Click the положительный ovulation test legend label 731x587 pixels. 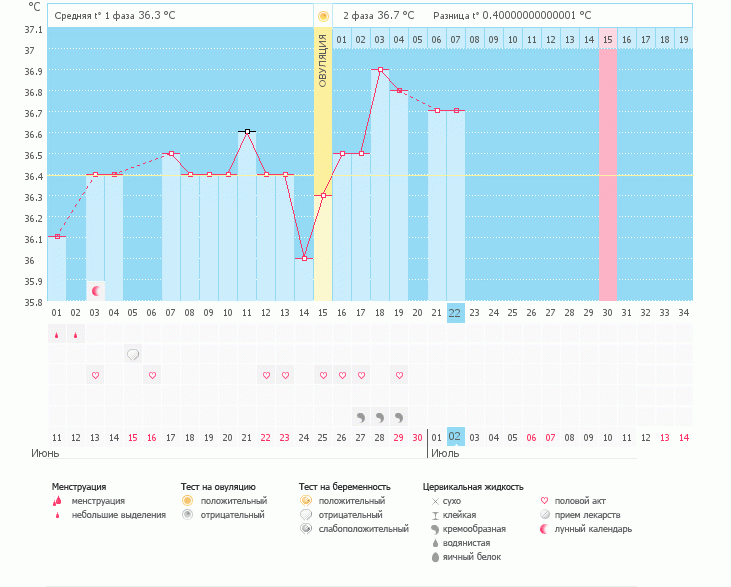click(x=233, y=500)
